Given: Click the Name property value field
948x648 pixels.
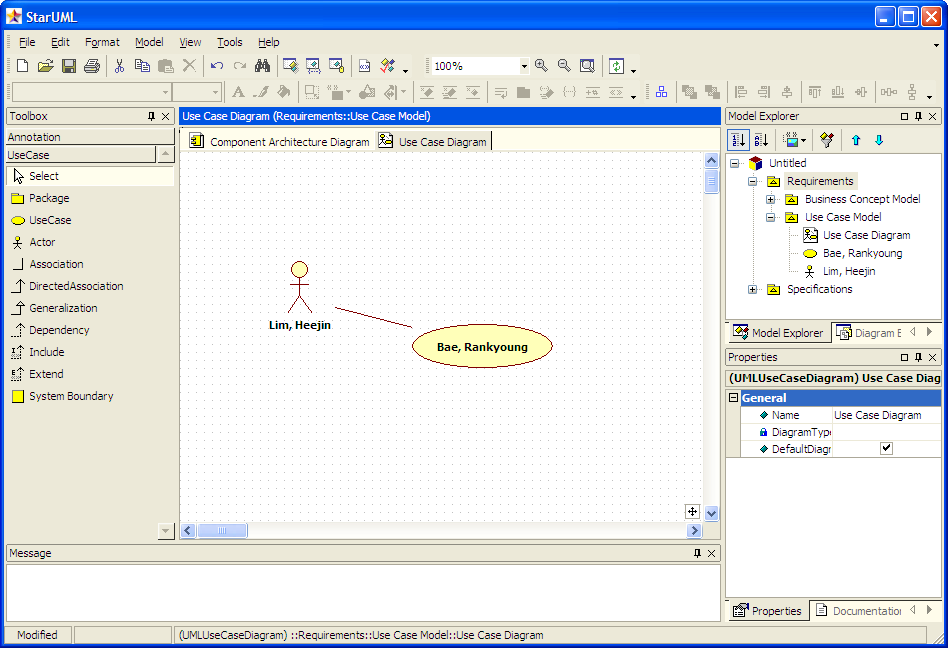Looking at the screenshot, I should [886, 415].
